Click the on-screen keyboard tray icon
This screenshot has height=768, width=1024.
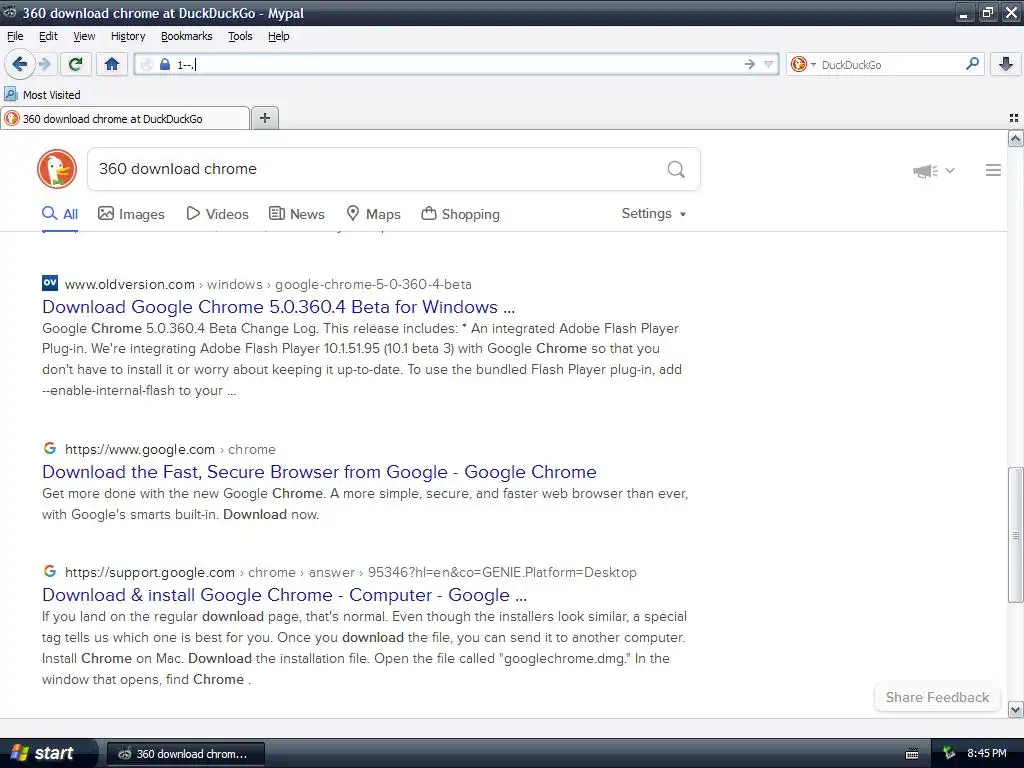click(912, 754)
